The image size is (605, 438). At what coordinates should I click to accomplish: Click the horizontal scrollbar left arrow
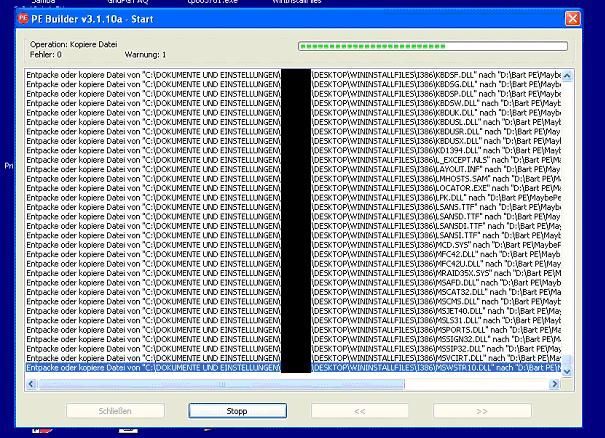(32, 384)
